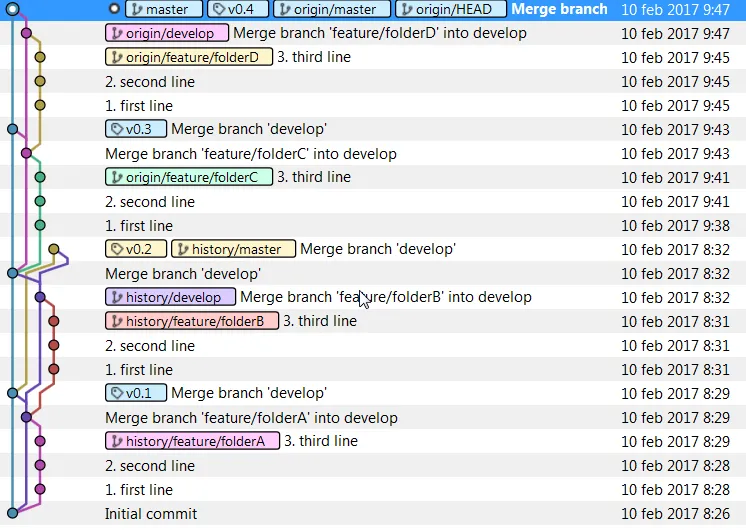Select the origin/feature/folderD branch label
The height and width of the screenshot is (530, 746).
pyautogui.click(x=189, y=57)
